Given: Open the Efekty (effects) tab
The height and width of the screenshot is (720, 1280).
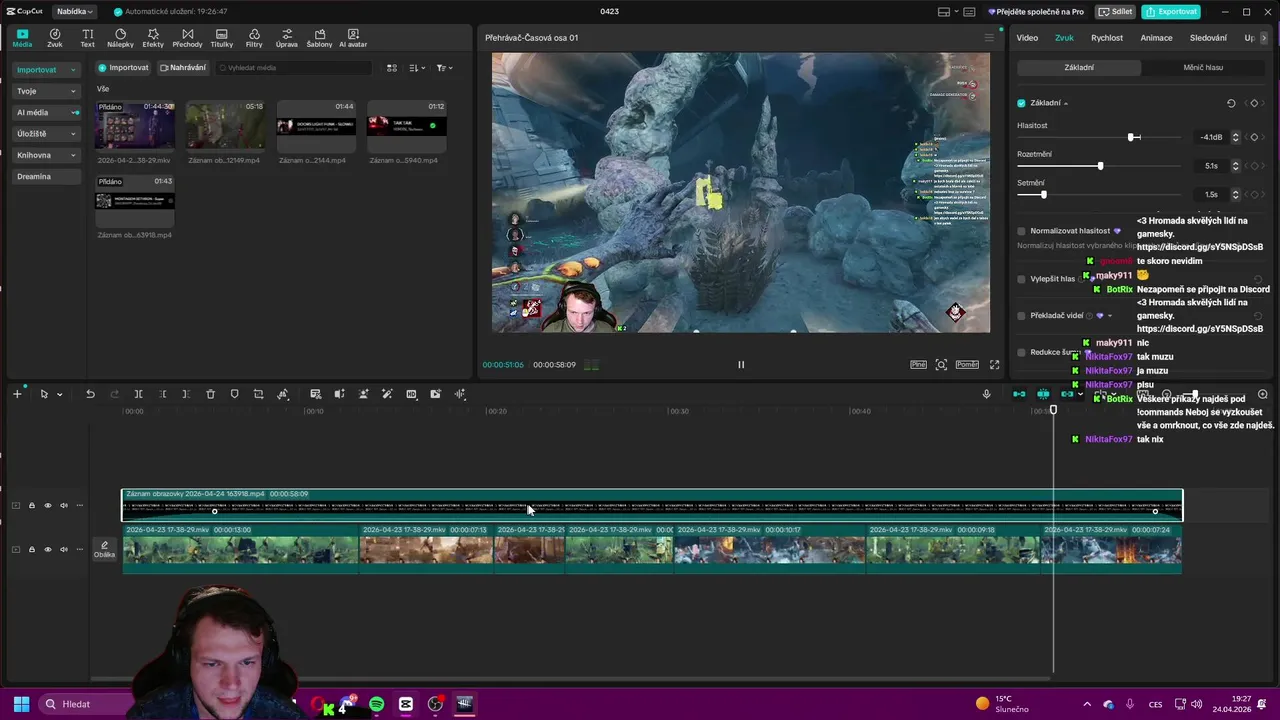Looking at the screenshot, I should [x=153, y=38].
